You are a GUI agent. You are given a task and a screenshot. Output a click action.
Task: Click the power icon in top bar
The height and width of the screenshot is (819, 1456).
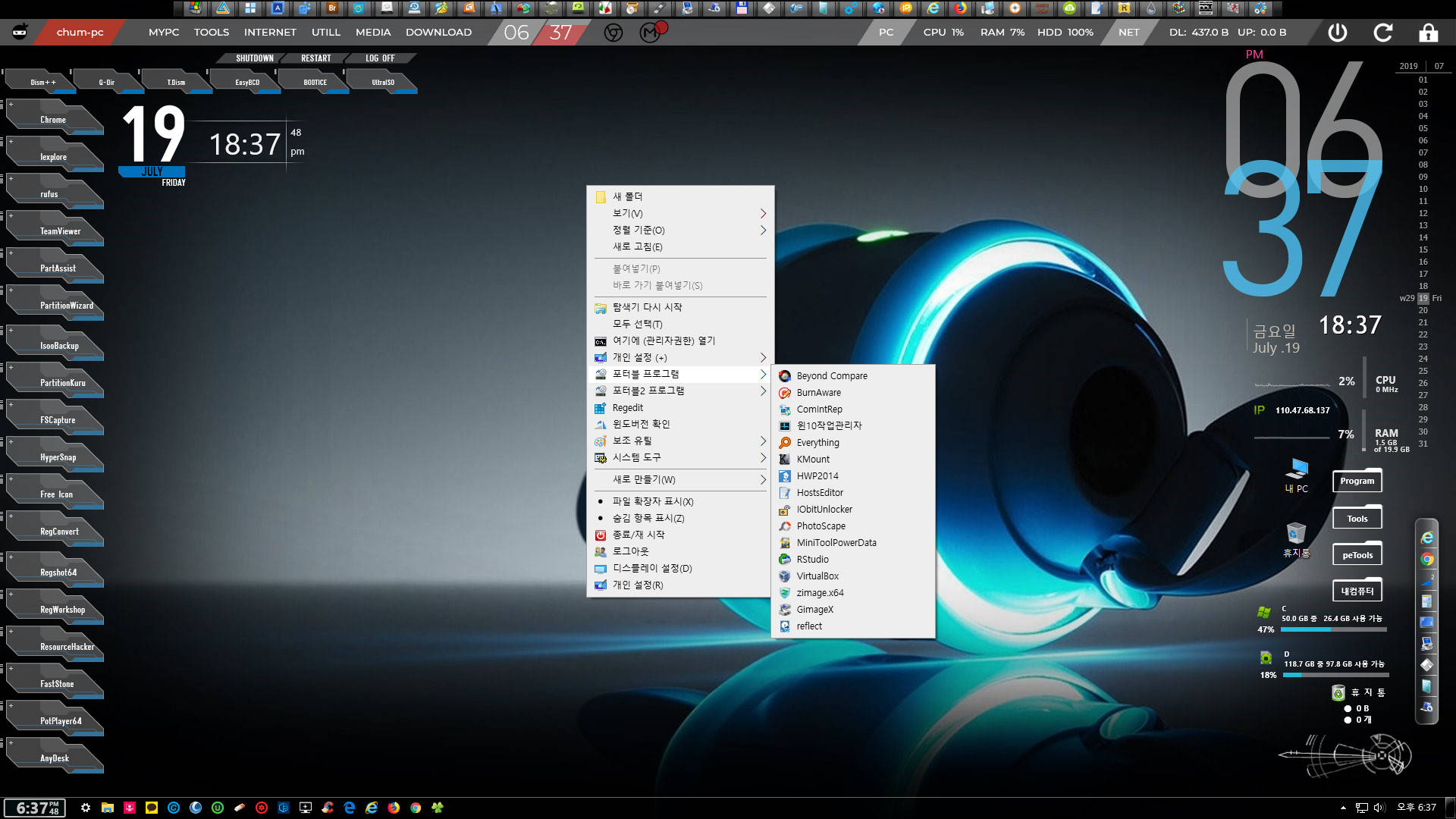(1338, 33)
